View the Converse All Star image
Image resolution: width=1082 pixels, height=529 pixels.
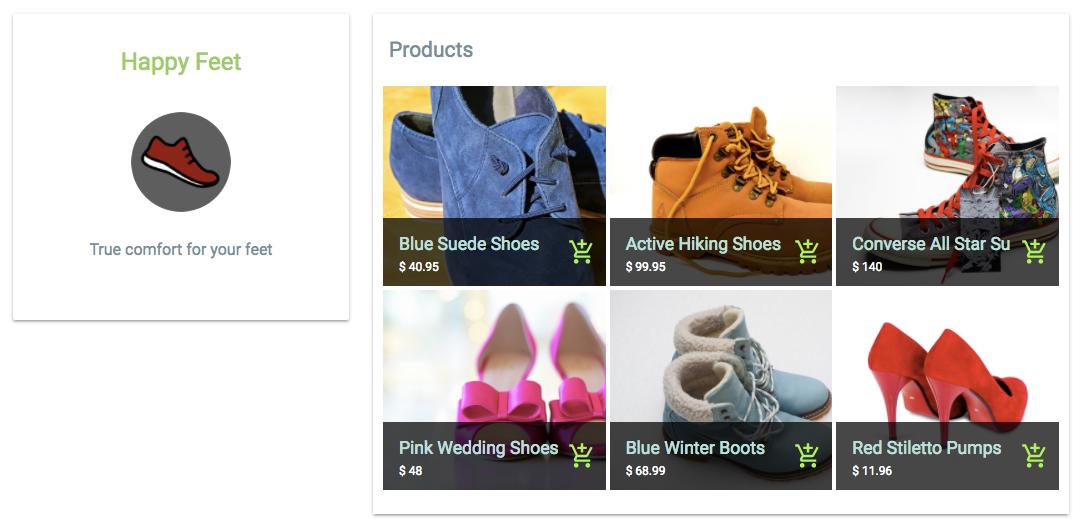point(947,150)
